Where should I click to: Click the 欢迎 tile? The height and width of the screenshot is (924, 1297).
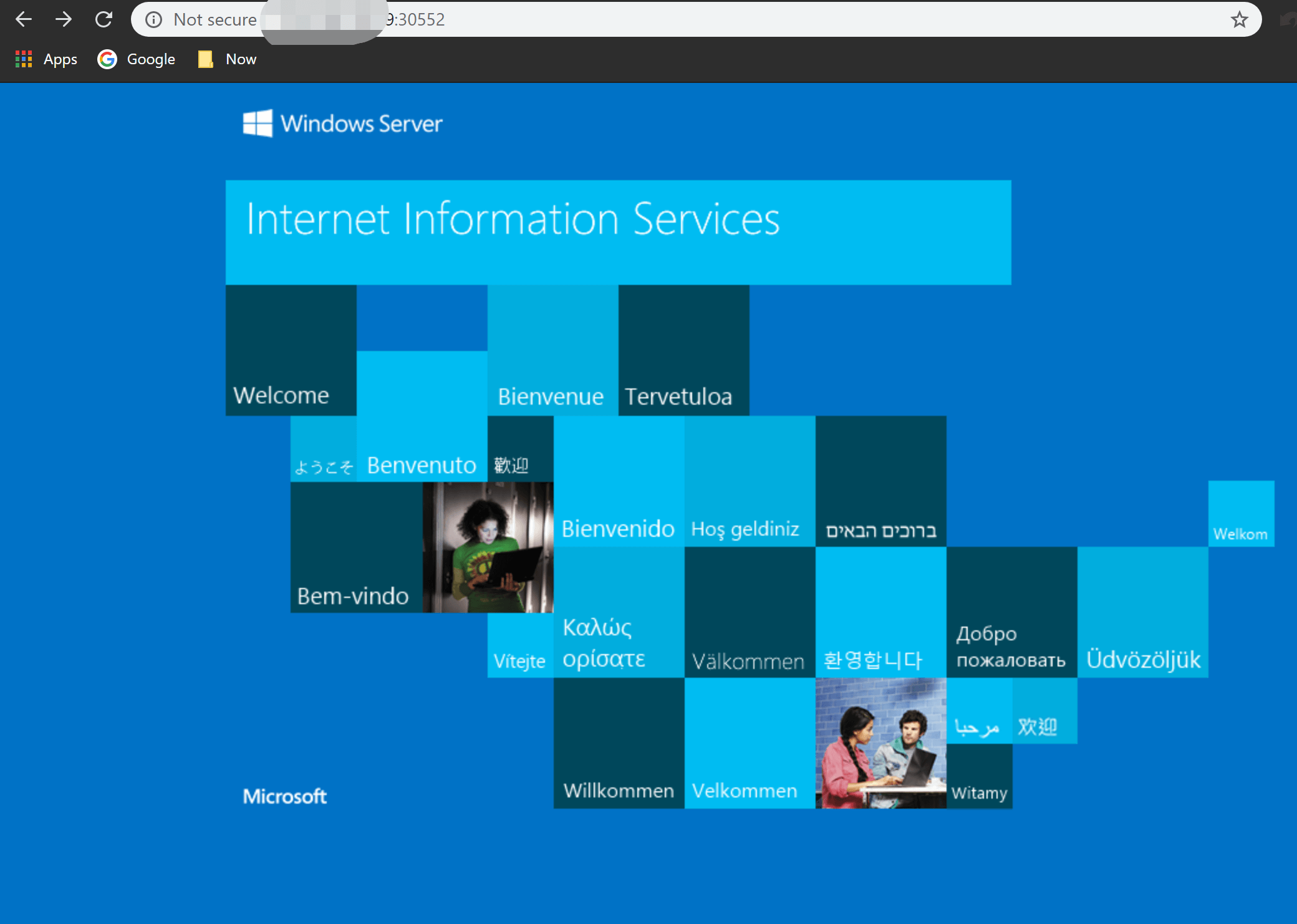(1044, 711)
